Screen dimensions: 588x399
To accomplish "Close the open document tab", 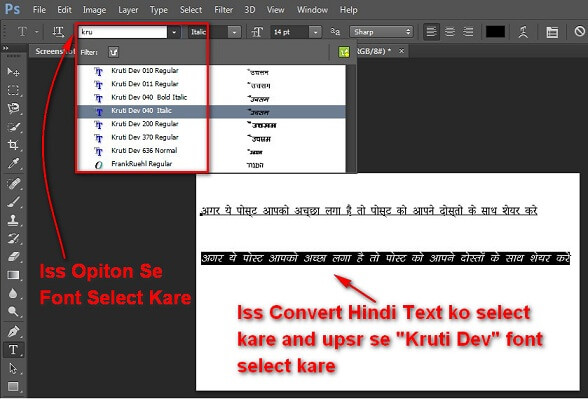I will point(402,51).
